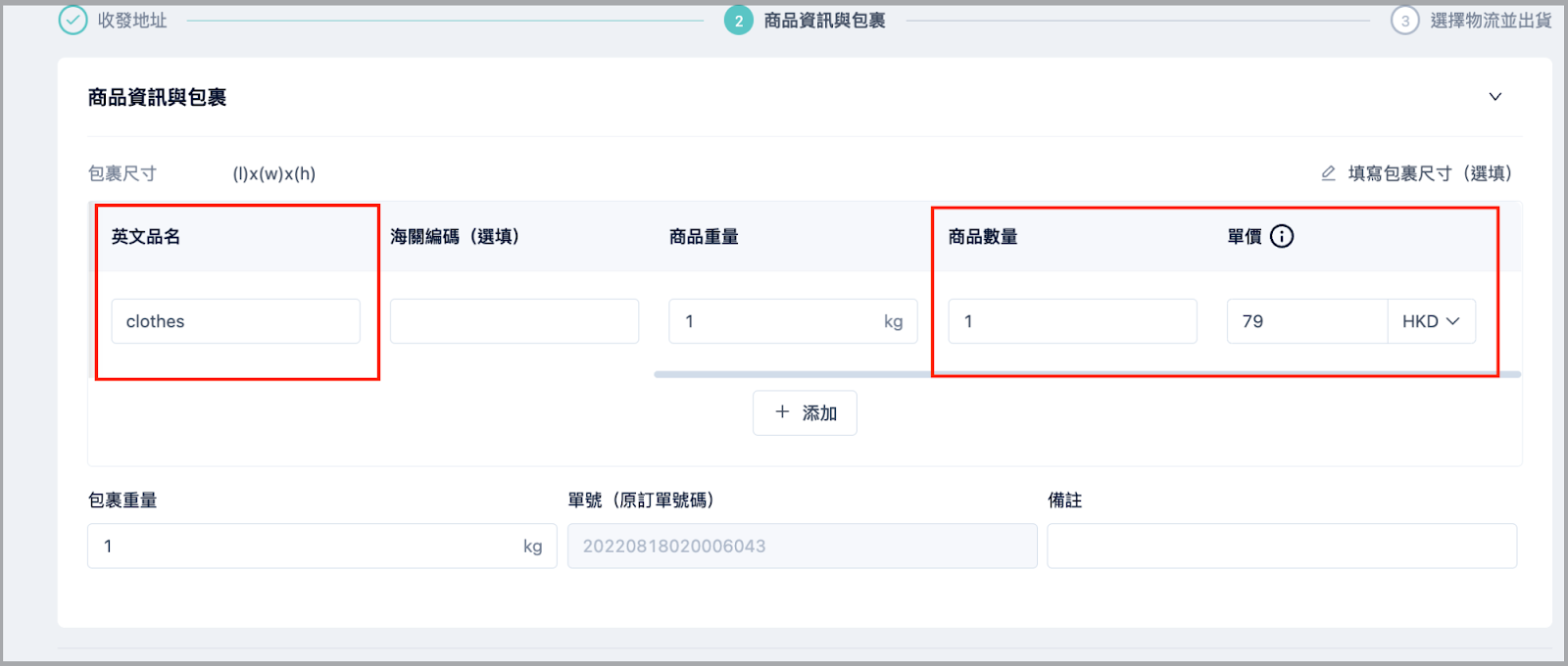
Task: Click the horizontal scrollbar under product table
Action: 1087,374
